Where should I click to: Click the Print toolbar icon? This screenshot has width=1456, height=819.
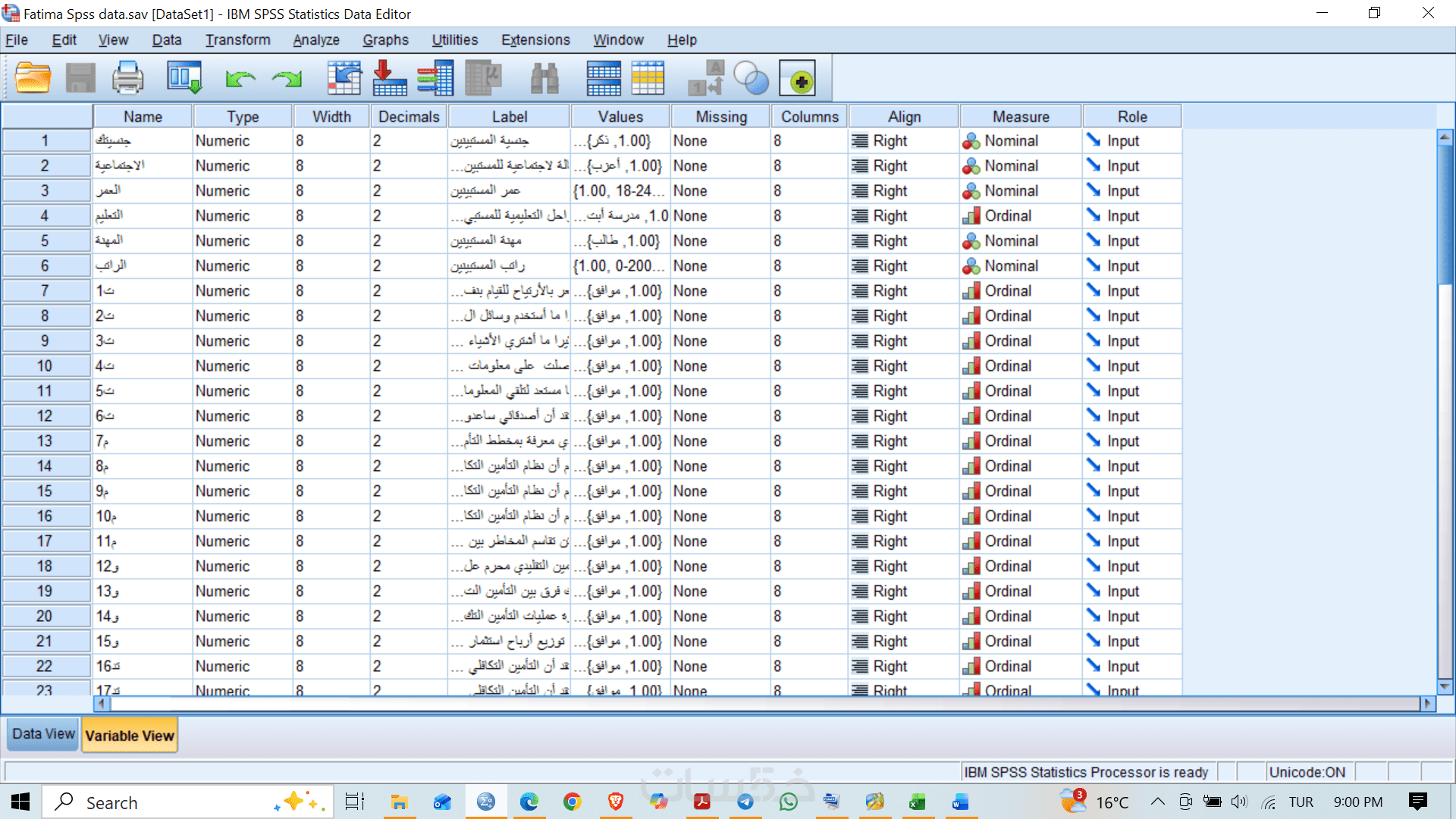tap(127, 78)
